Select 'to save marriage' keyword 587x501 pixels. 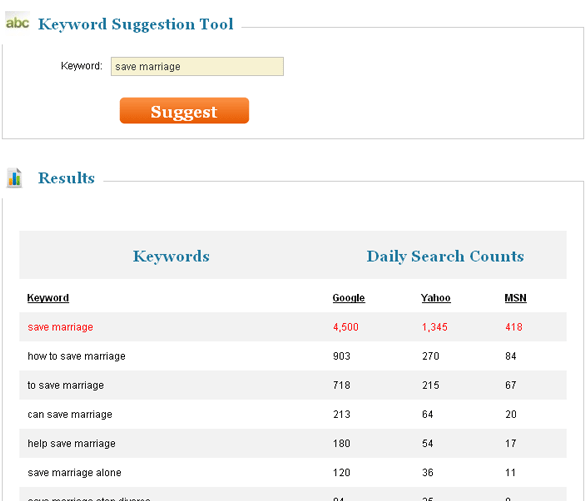tap(66, 385)
